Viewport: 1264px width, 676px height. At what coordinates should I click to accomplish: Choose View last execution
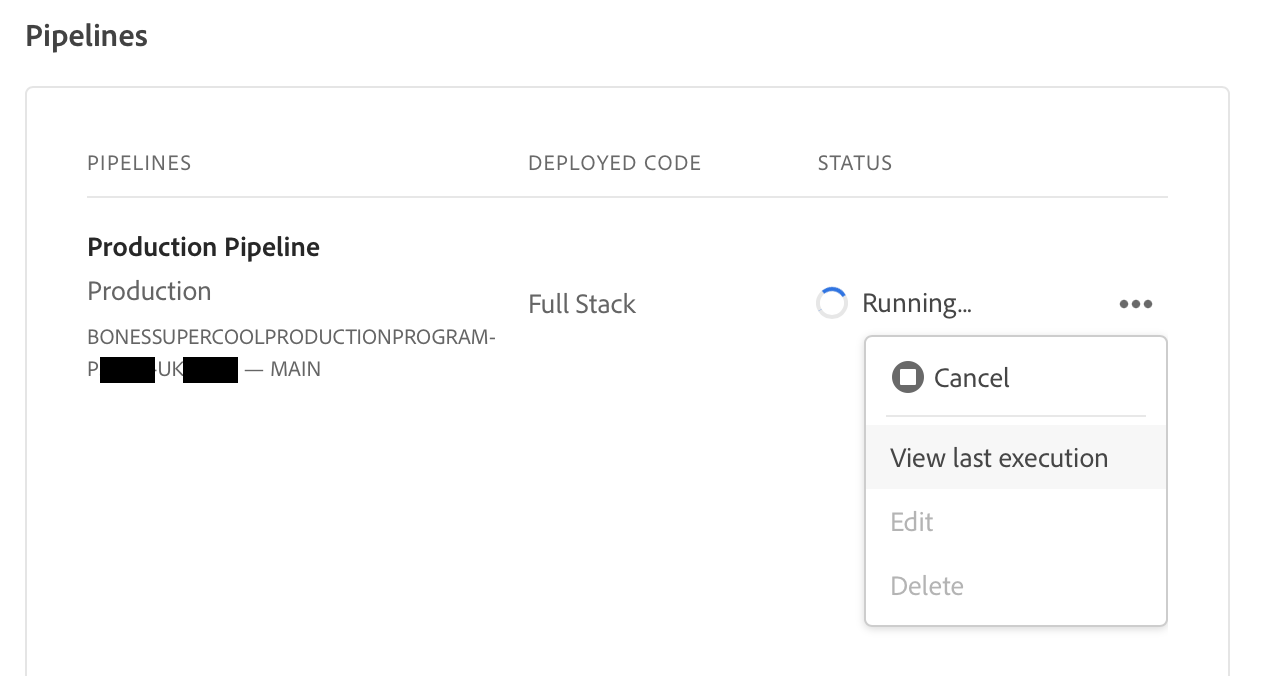click(x=999, y=458)
